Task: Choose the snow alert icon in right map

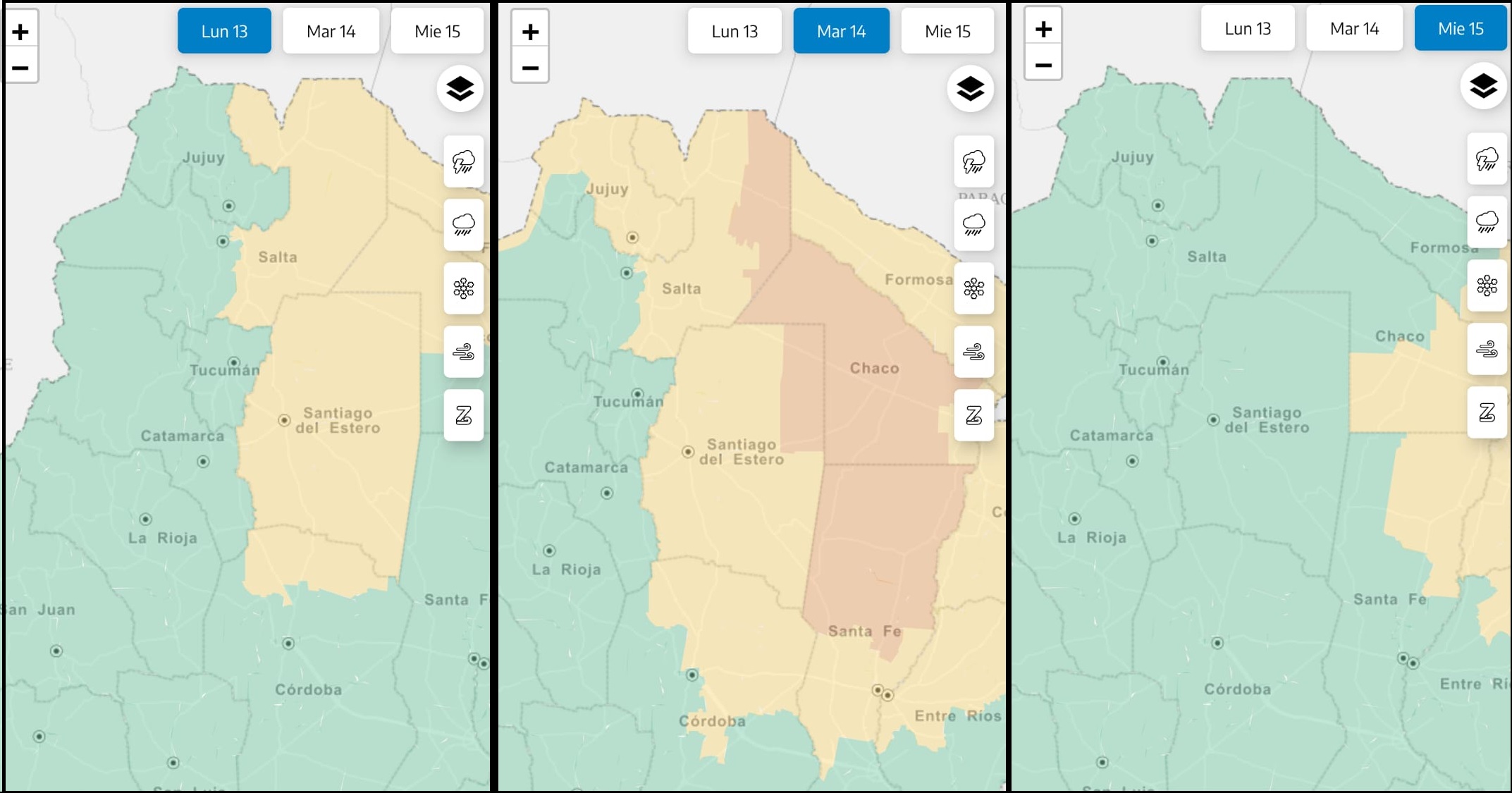Action: pyautogui.click(x=1487, y=285)
